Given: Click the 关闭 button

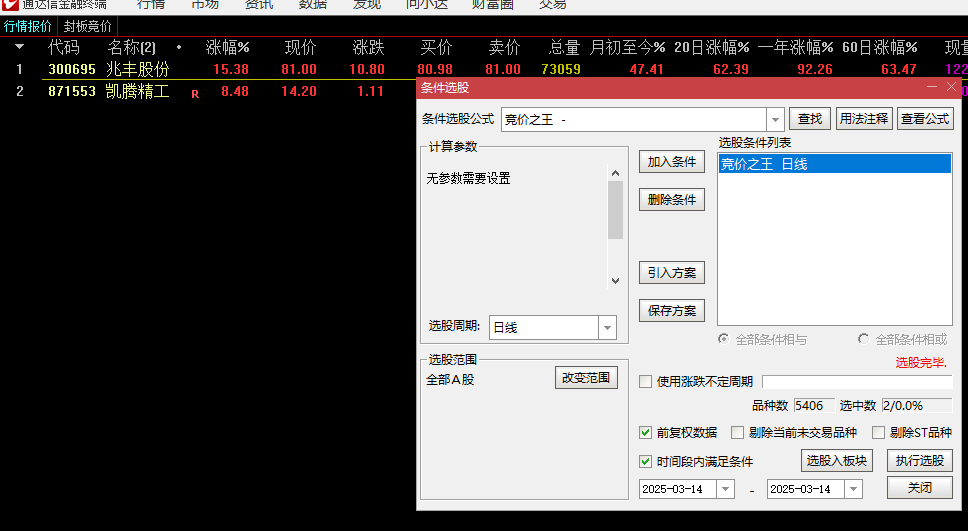Looking at the screenshot, I should coord(920,488).
